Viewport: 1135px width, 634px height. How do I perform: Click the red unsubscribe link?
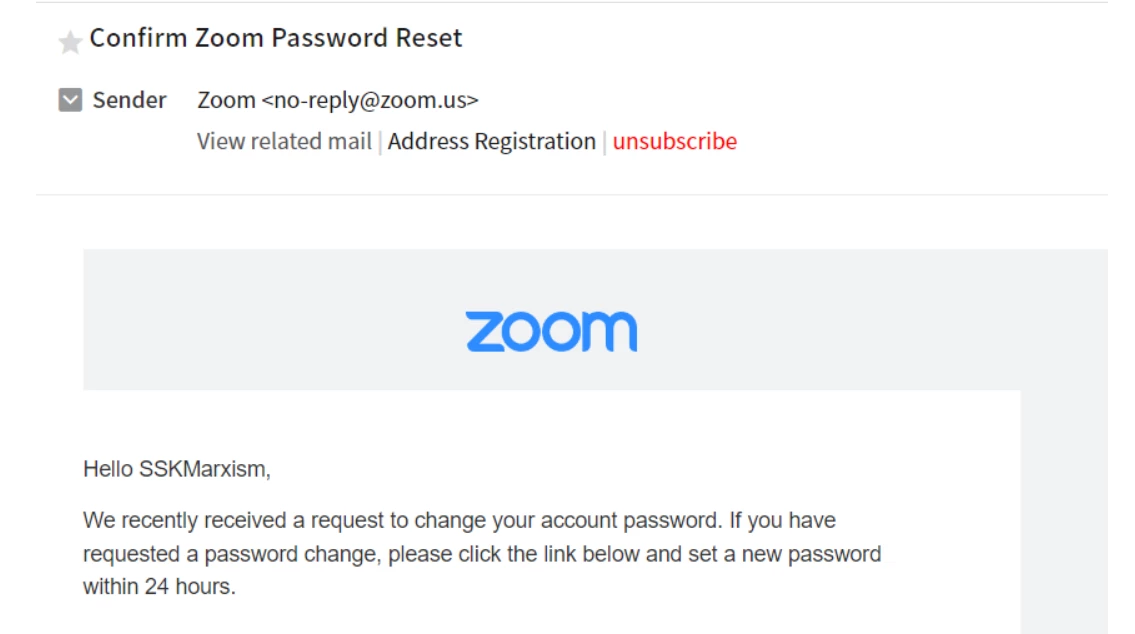pos(674,141)
